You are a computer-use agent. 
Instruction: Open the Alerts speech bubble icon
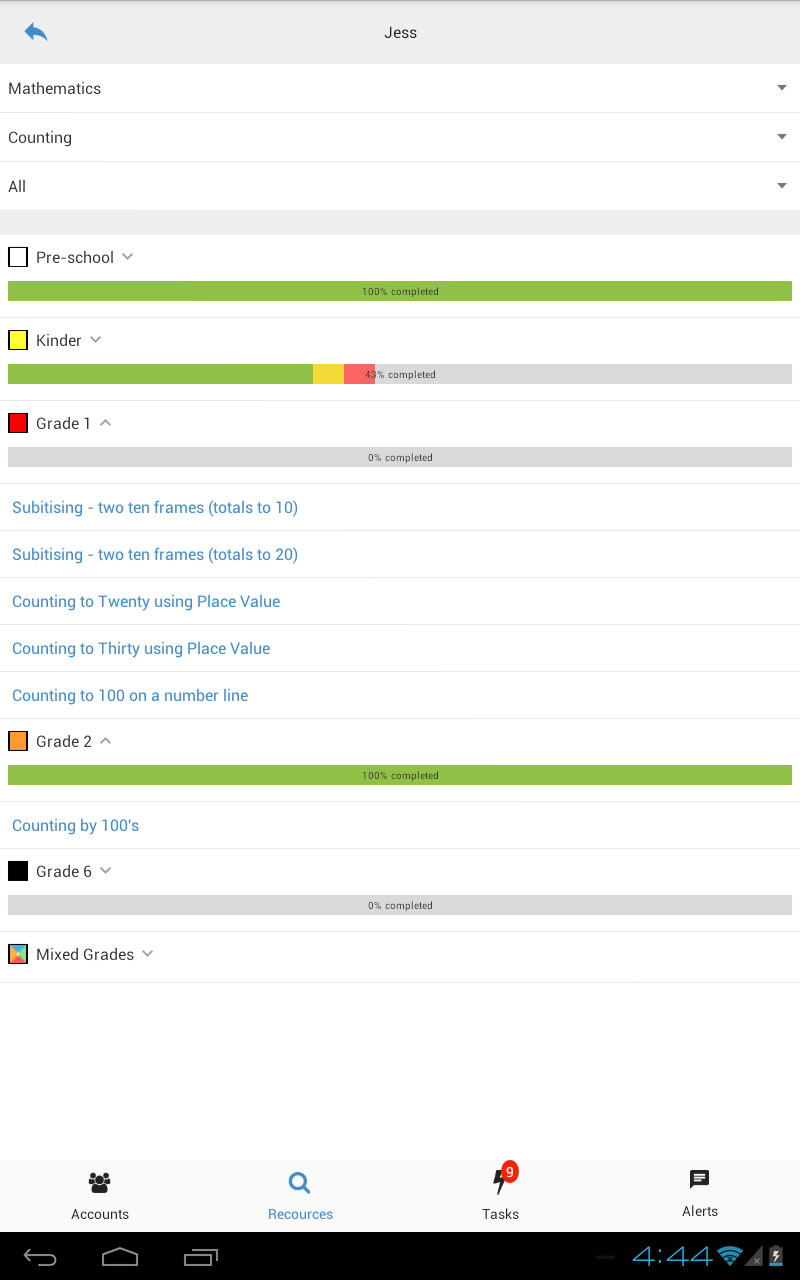coord(700,1180)
